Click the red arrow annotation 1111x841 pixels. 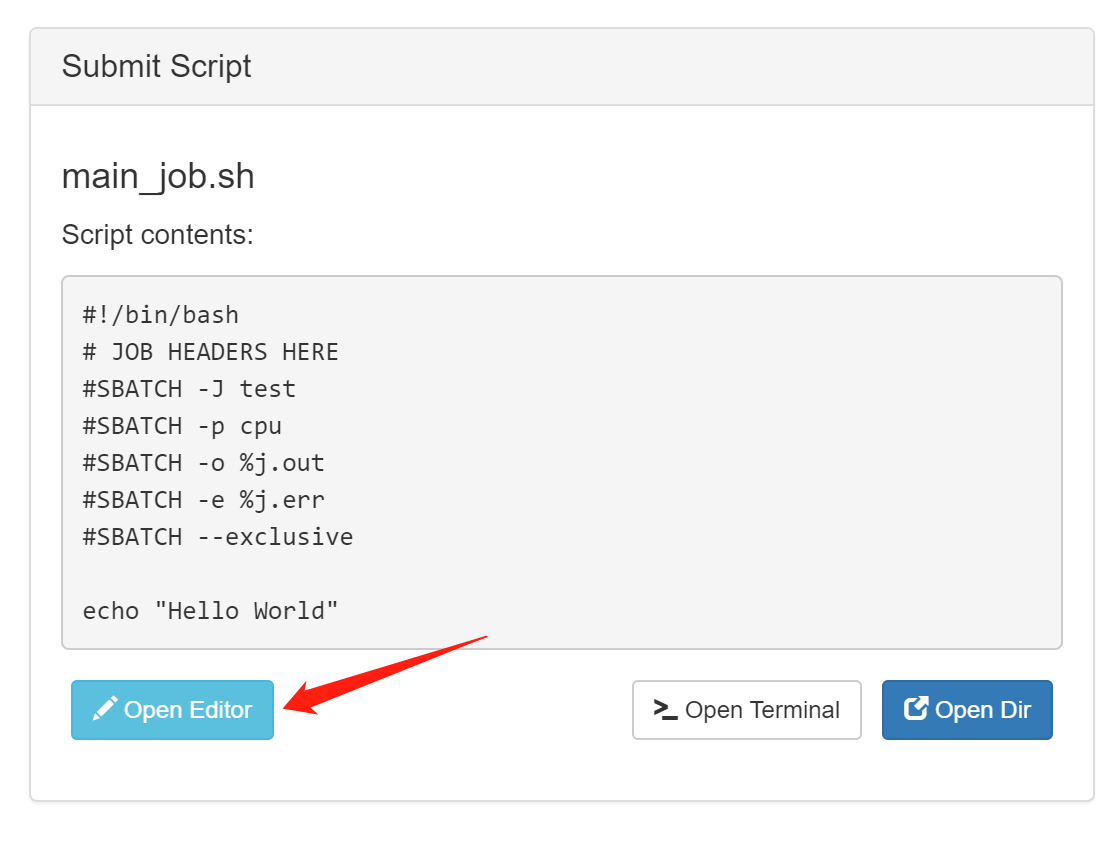(385, 675)
